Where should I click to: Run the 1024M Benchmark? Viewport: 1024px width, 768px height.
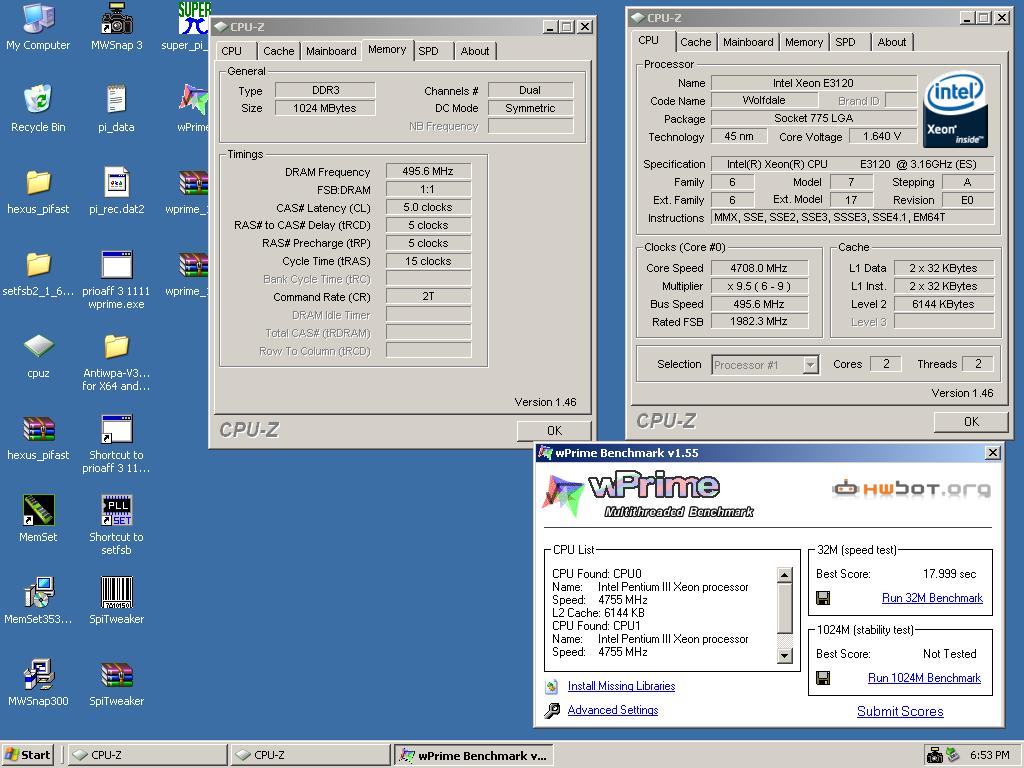pos(924,678)
